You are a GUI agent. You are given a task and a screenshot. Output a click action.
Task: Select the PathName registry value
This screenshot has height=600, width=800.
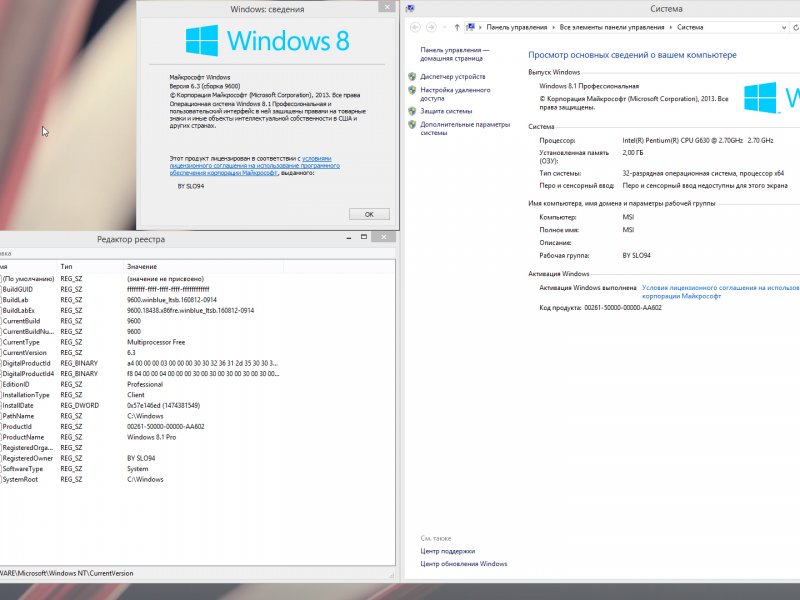click(x=18, y=416)
